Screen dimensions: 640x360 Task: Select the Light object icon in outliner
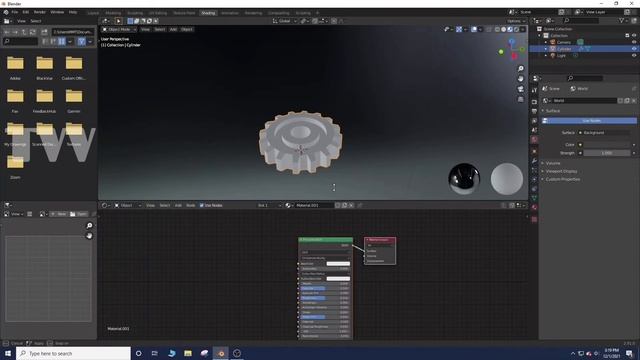pos(553,55)
